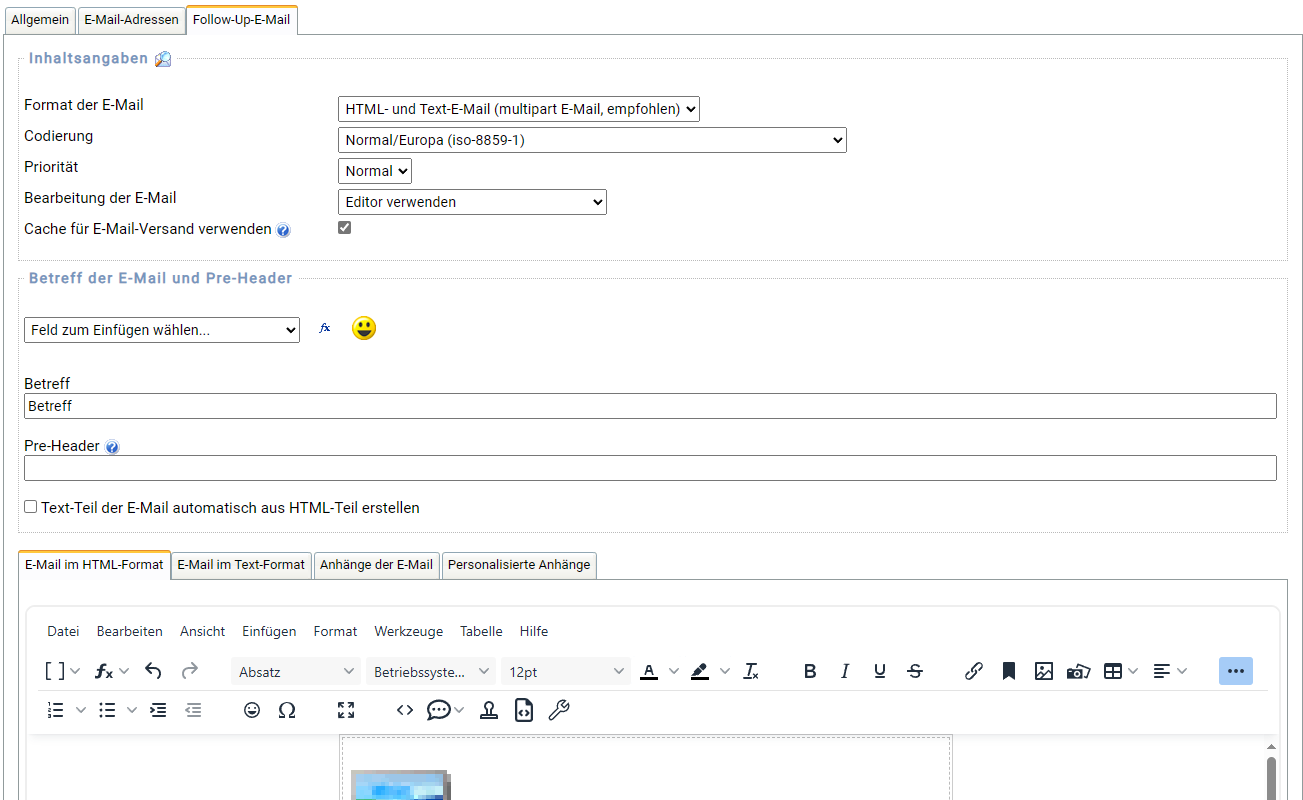Click into the Pre-Header input field

click(x=650, y=468)
